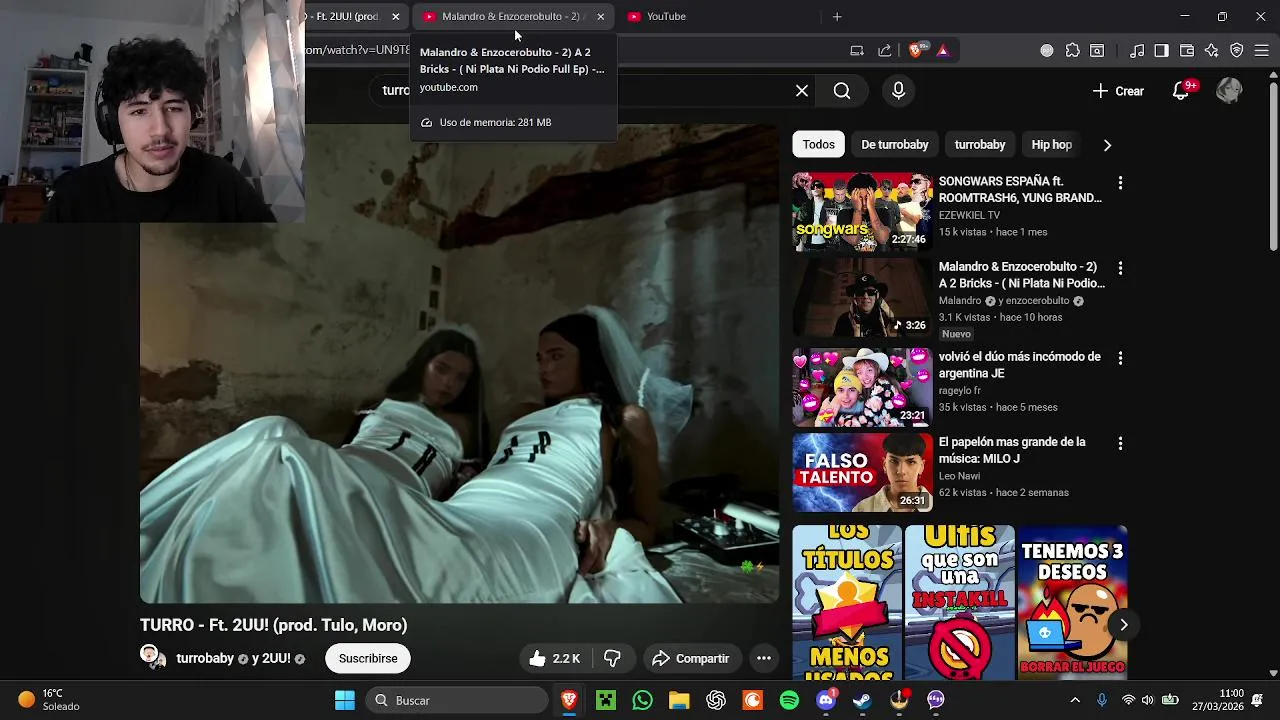Click the Crear button
Viewport: 1280px width, 720px height.
[1118, 91]
